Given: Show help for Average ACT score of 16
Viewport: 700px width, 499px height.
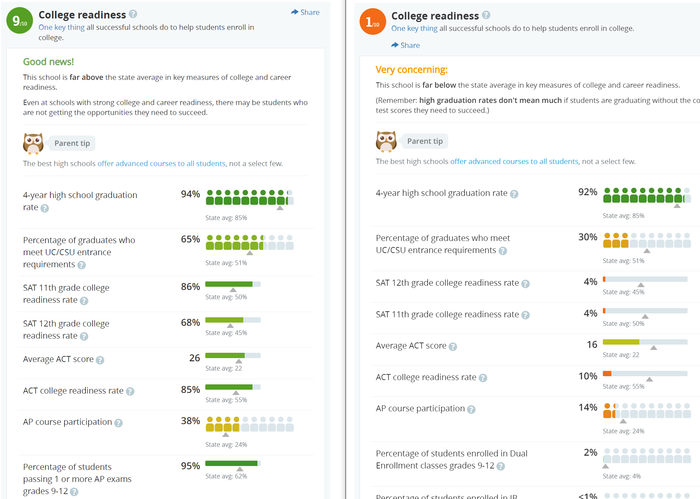Looking at the screenshot, I should [x=453, y=347].
